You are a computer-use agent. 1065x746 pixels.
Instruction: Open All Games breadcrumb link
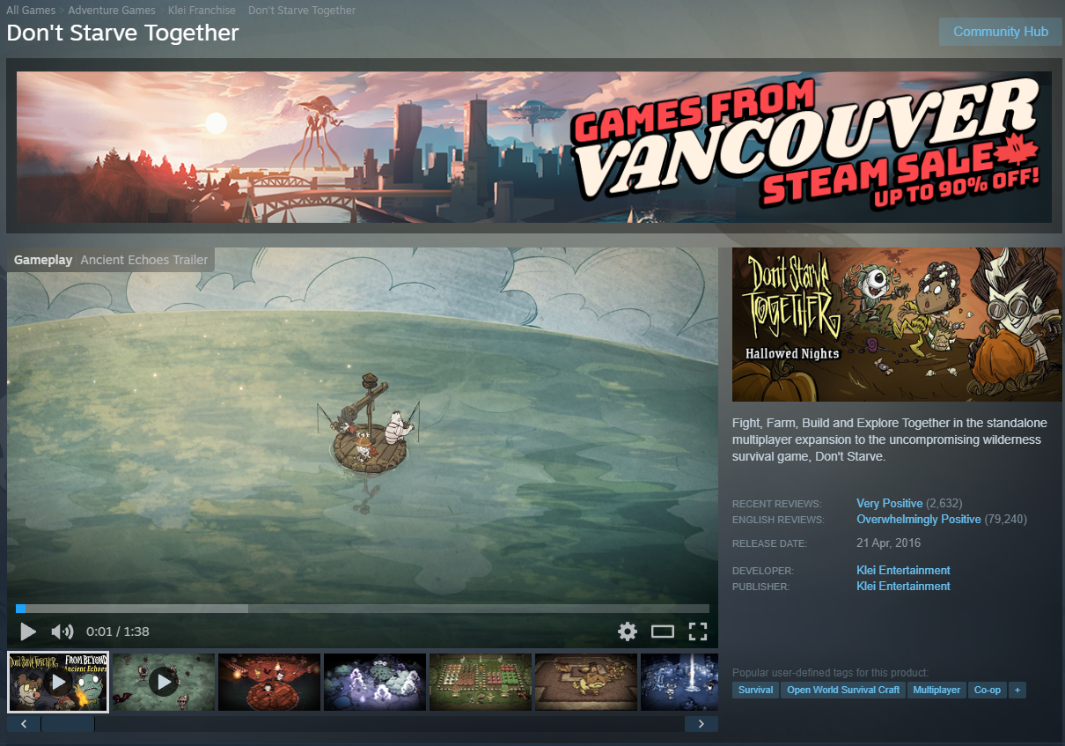31,10
